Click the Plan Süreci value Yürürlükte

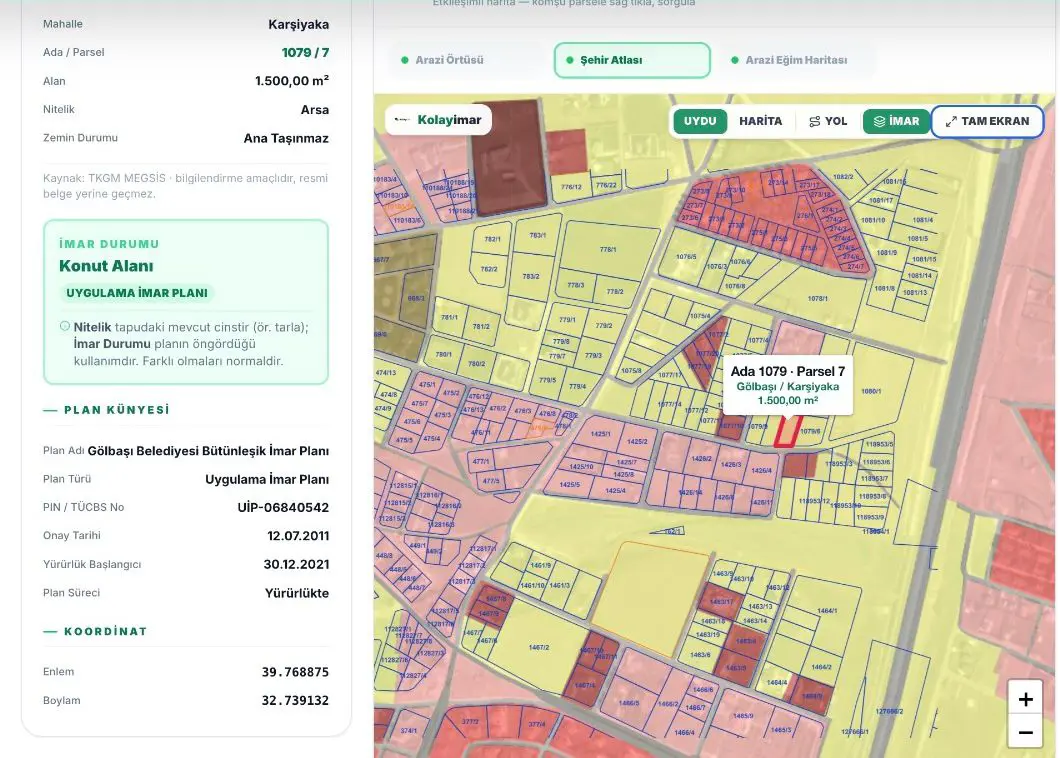click(297, 593)
